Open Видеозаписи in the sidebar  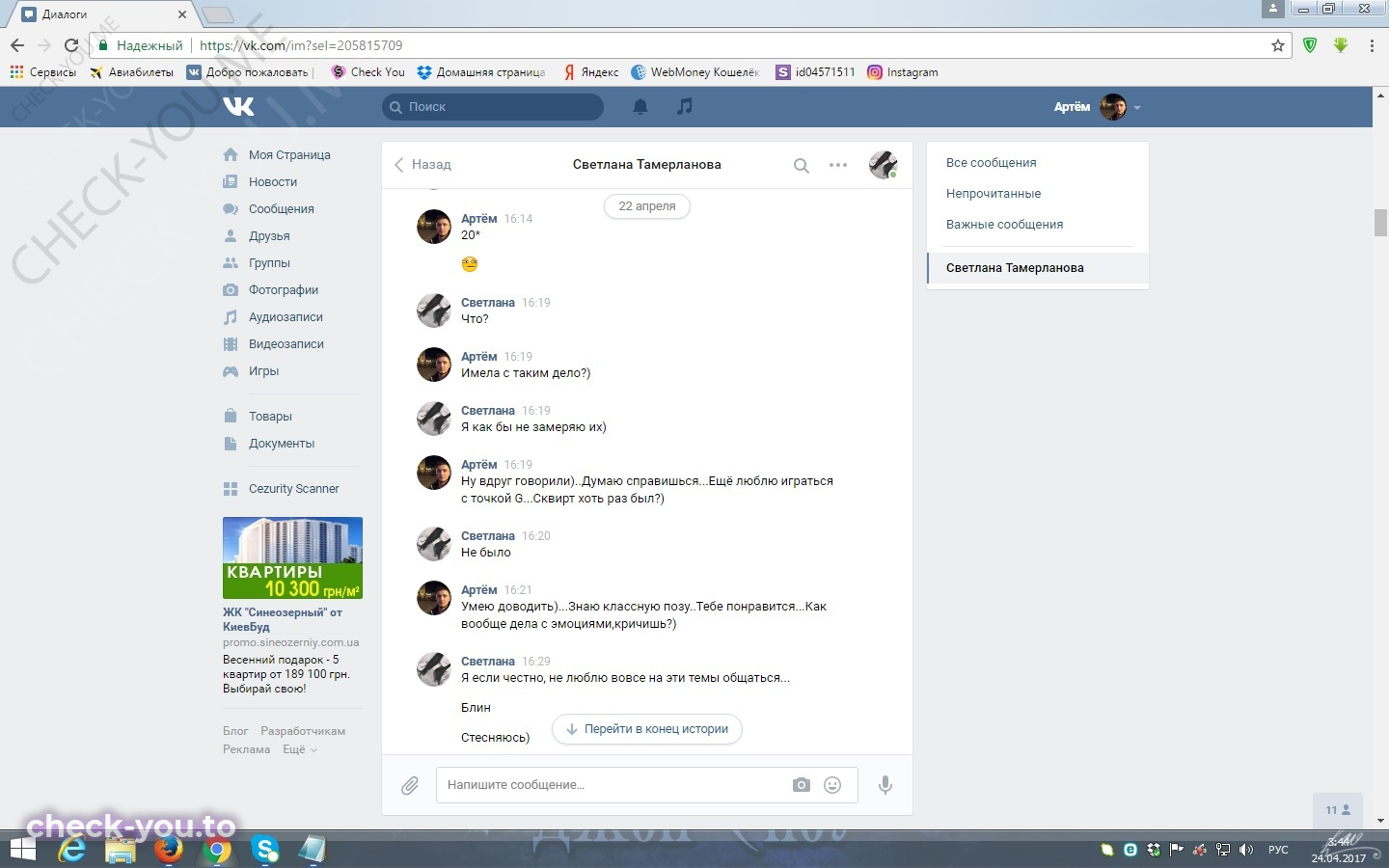286,344
